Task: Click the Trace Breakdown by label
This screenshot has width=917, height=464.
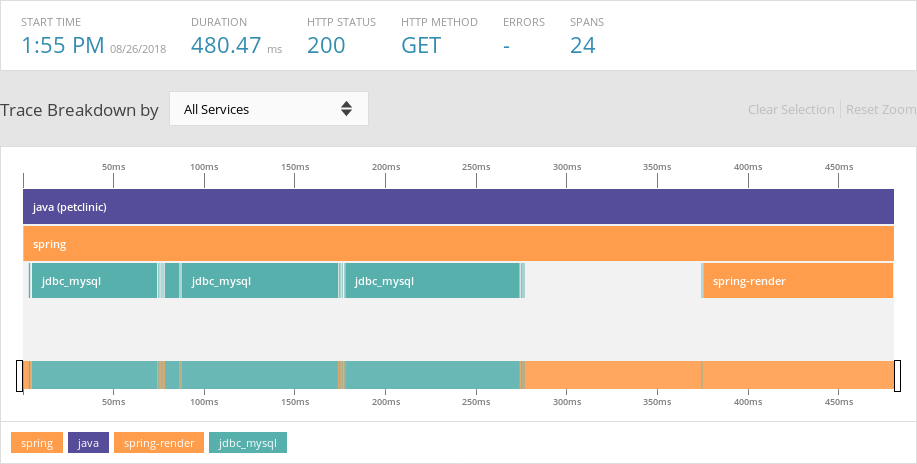Action: click(x=80, y=110)
